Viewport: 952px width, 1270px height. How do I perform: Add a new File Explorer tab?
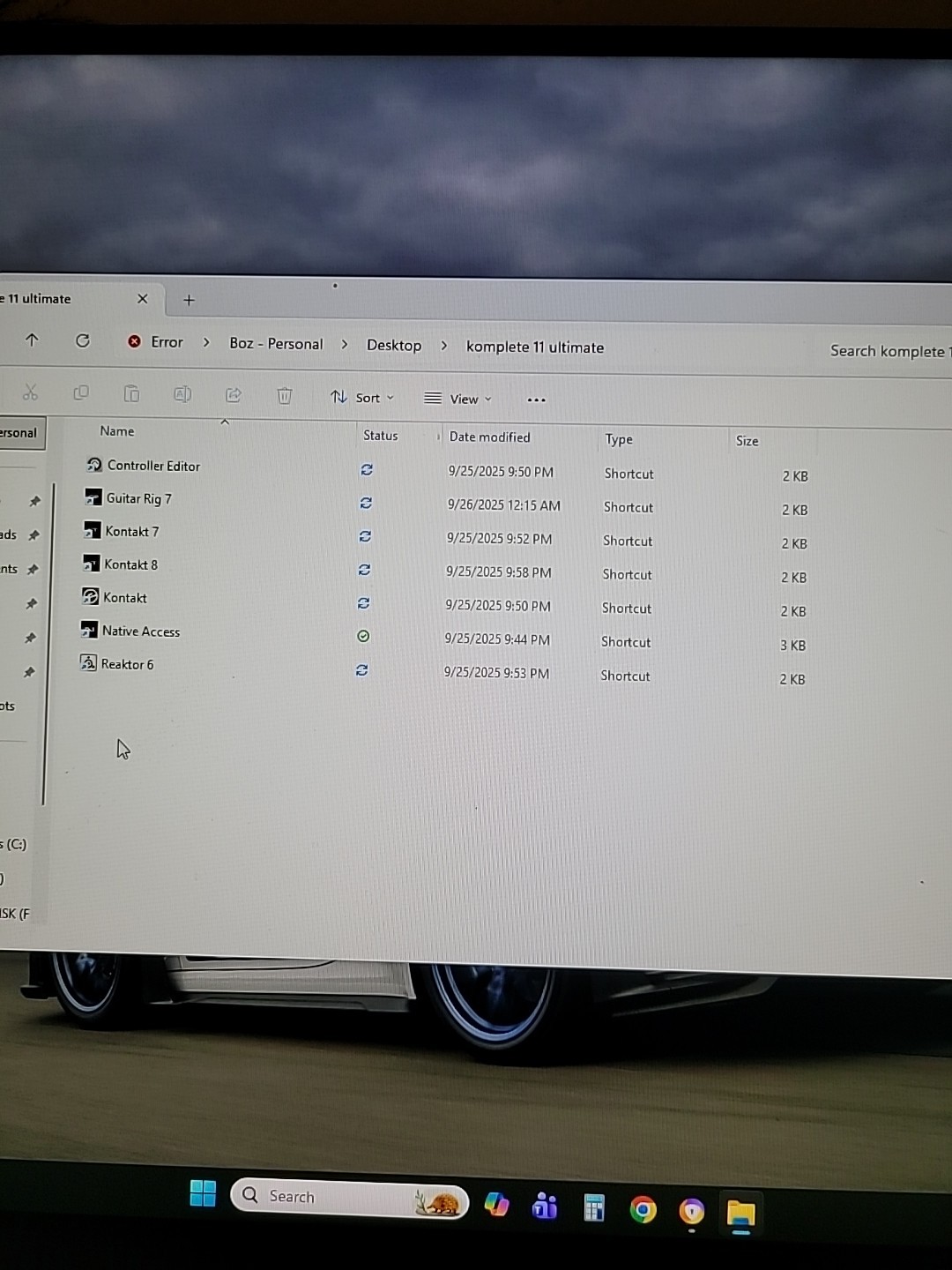pyautogui.click(x=189, y=300)
